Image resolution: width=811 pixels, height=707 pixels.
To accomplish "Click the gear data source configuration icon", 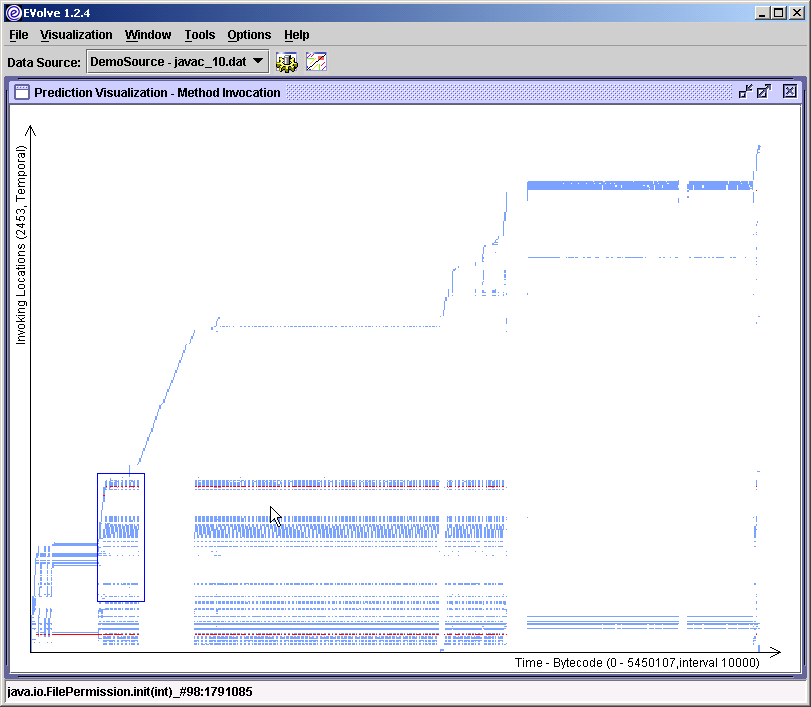I will pos(287,62).
